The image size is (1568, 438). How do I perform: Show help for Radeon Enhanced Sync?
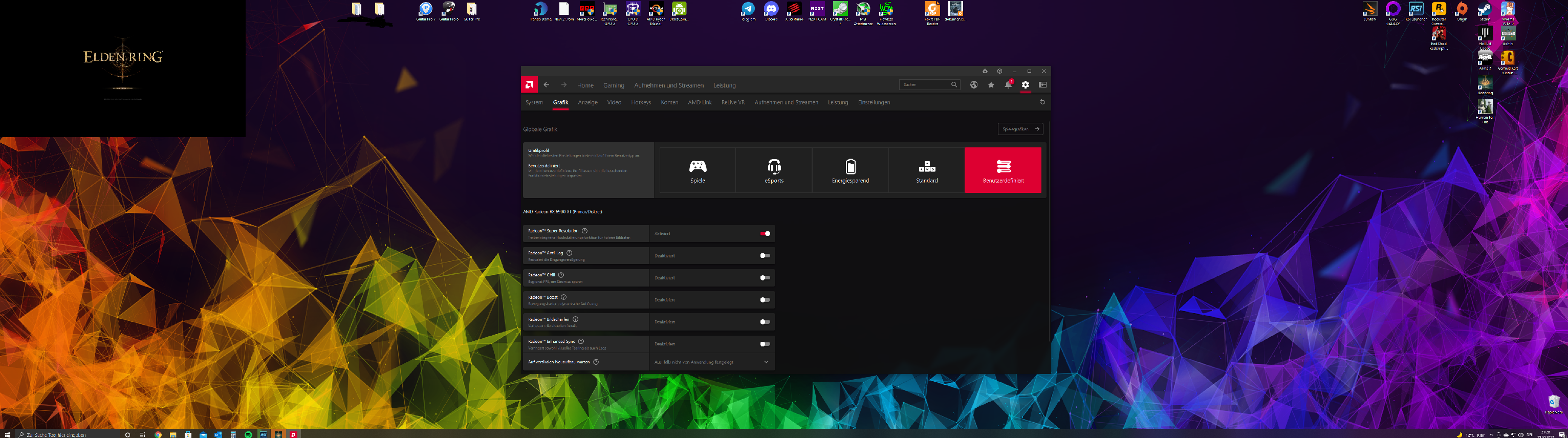tap(581, 341)
